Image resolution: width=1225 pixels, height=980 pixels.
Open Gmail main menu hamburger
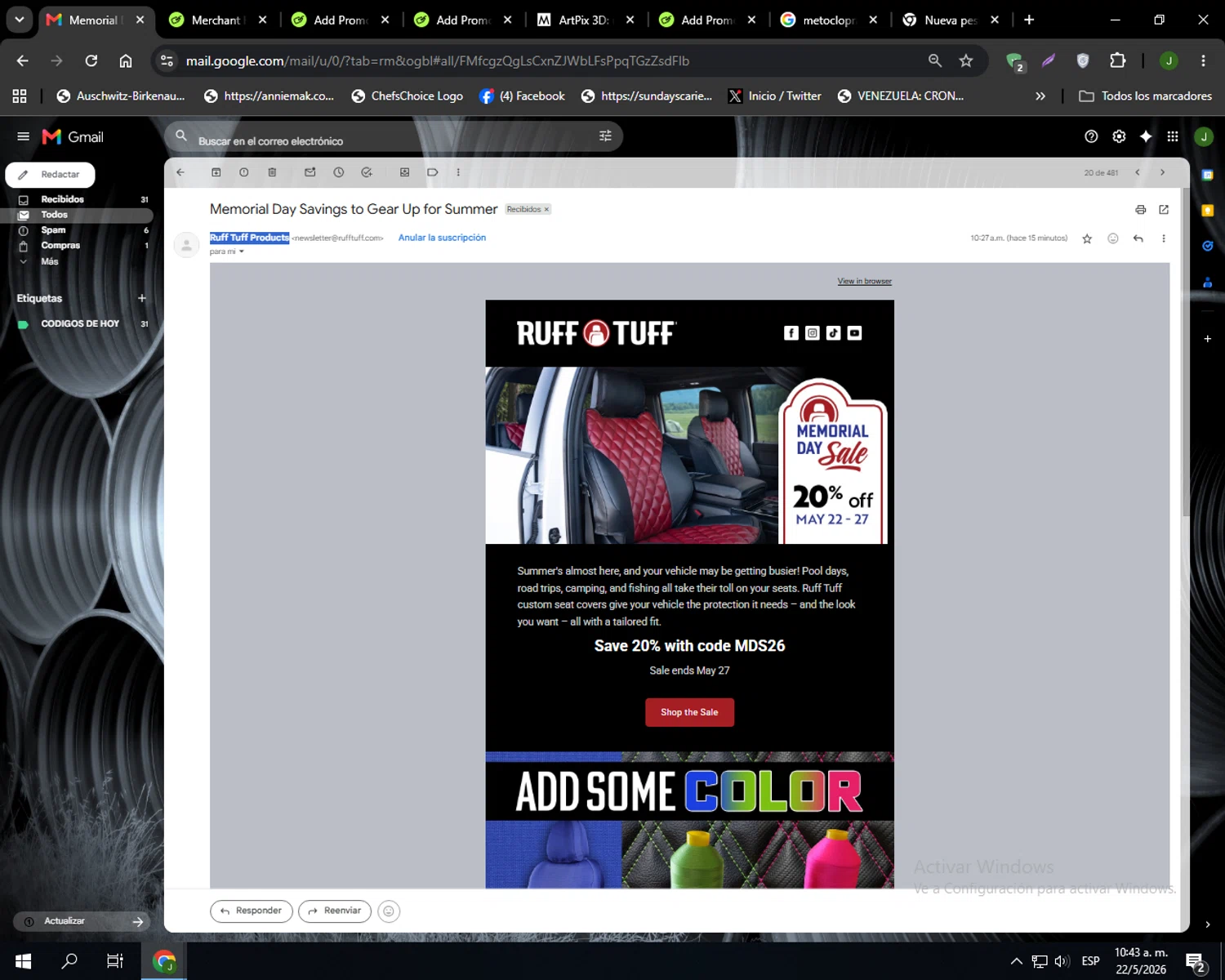coord(23,136)
